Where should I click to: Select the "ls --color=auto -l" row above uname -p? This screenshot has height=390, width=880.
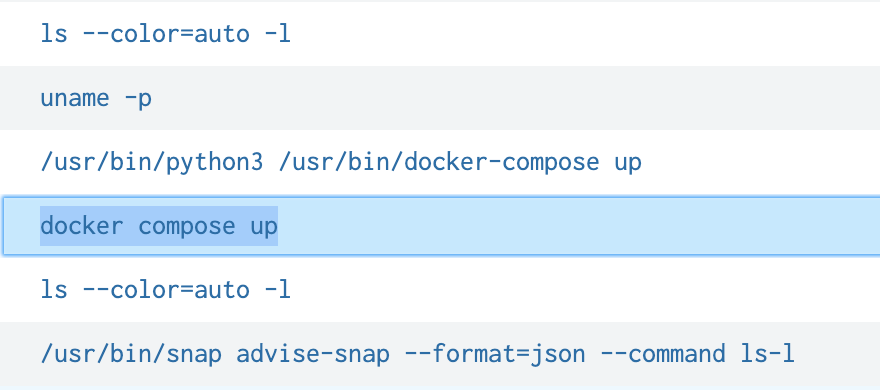point(440,34)
